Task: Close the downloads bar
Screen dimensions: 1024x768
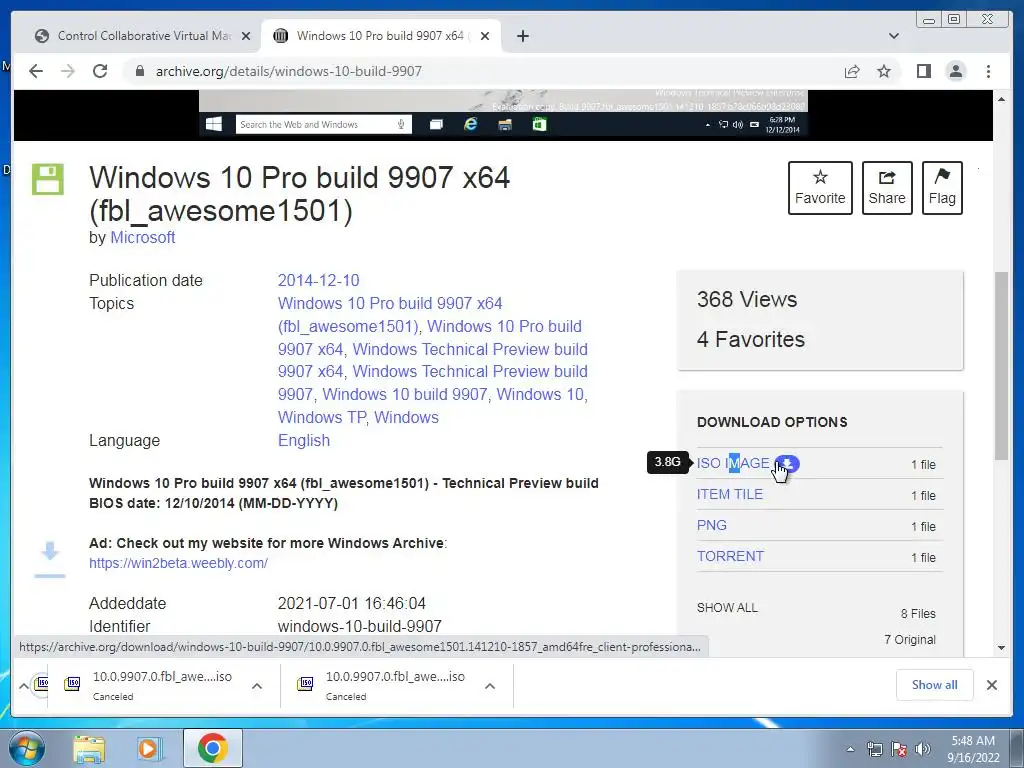Action: pyautogui.click(x=991, y=685)
